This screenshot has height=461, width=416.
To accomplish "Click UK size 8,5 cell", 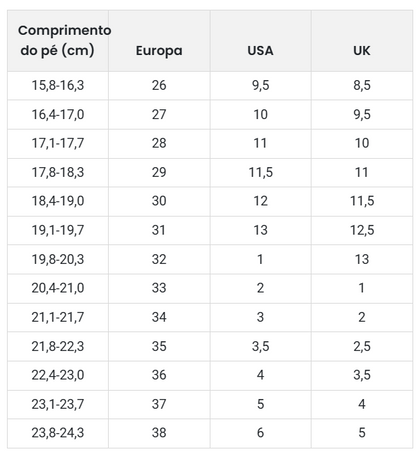I will [x=362, y=85].
